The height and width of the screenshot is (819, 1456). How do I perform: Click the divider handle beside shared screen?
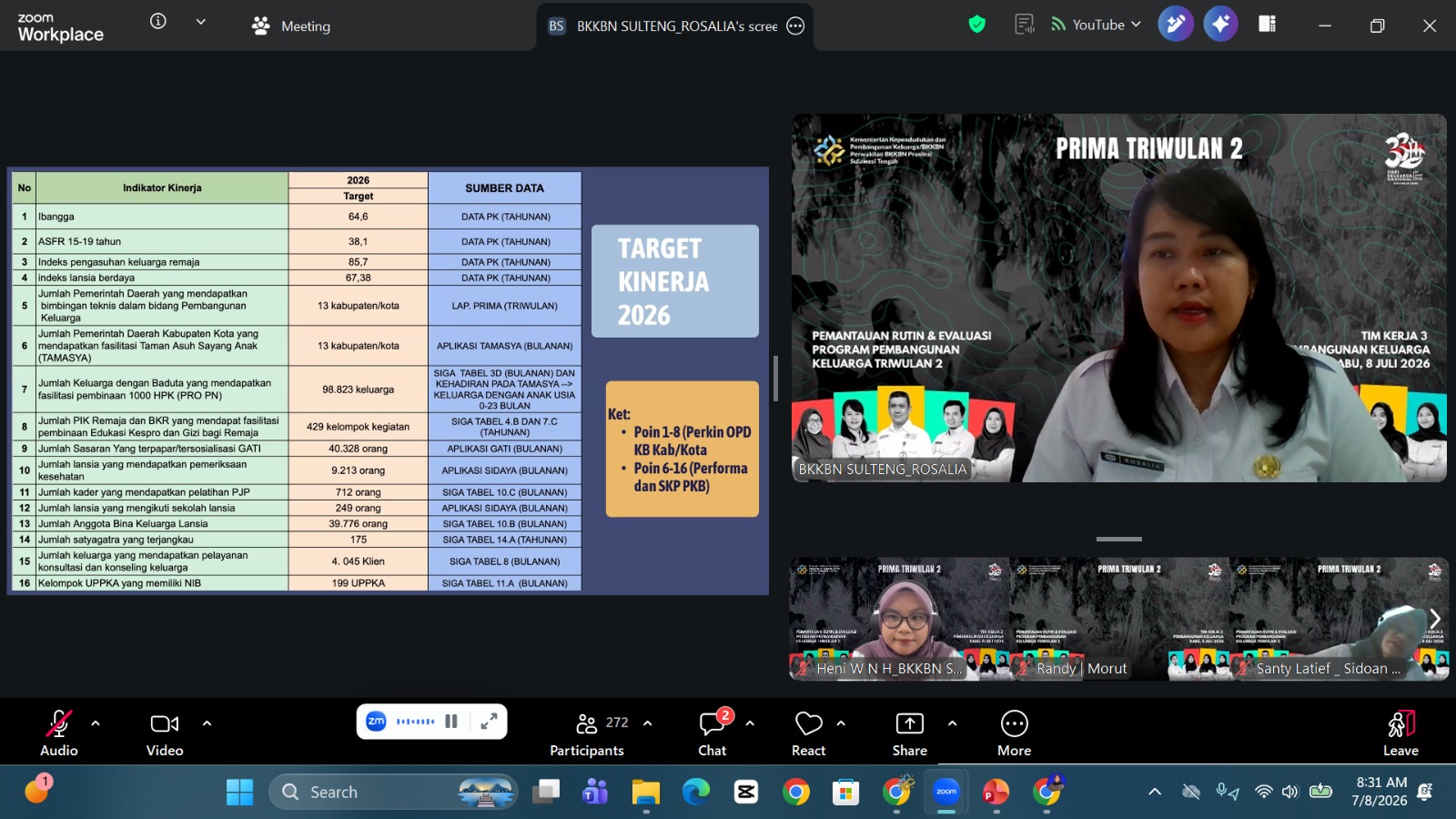pyautogui.click(x=775, y=379)
